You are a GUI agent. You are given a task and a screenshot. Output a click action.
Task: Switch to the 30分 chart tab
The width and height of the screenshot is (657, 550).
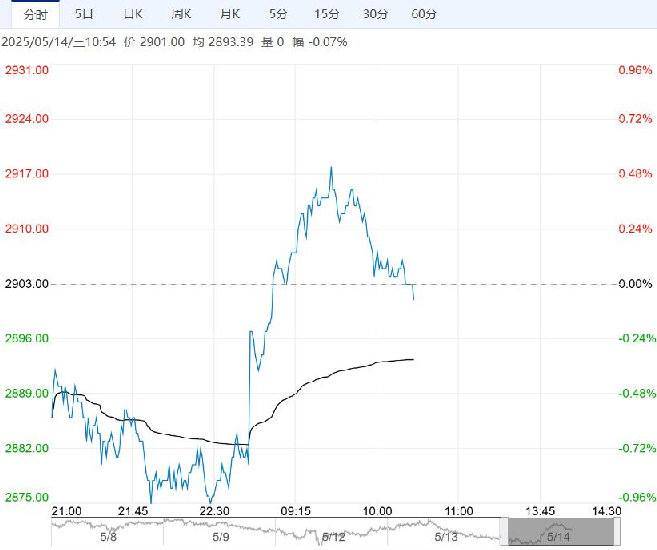click(x=375, y=14)
